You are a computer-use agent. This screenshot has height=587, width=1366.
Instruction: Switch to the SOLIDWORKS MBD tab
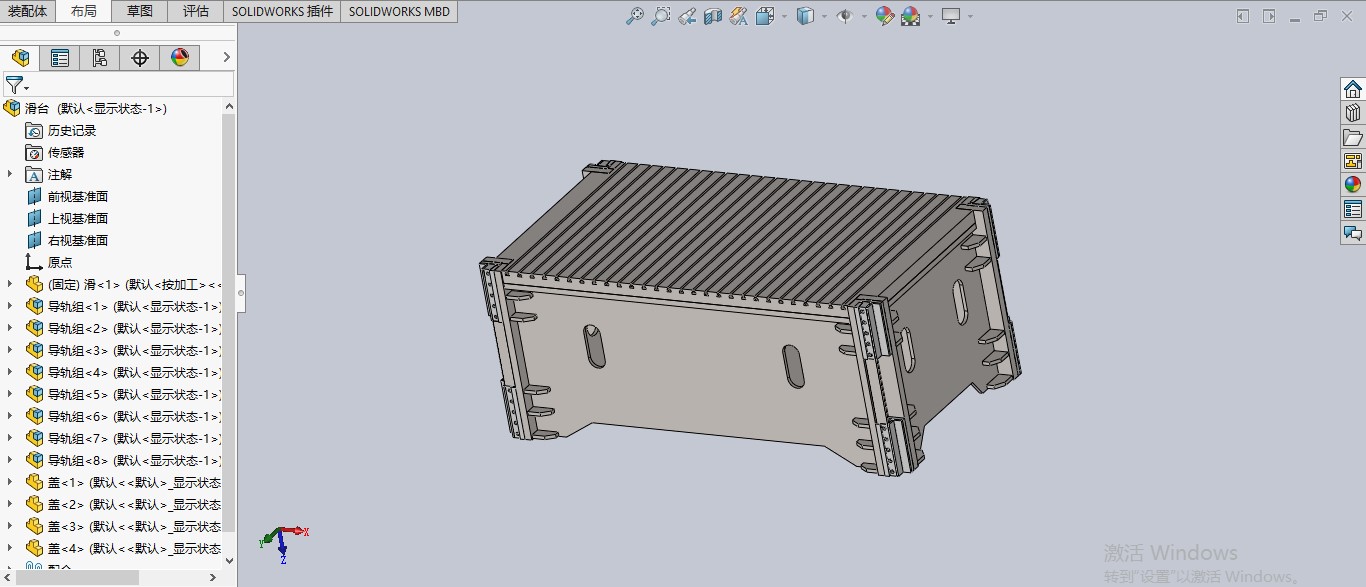pos(398,11)
